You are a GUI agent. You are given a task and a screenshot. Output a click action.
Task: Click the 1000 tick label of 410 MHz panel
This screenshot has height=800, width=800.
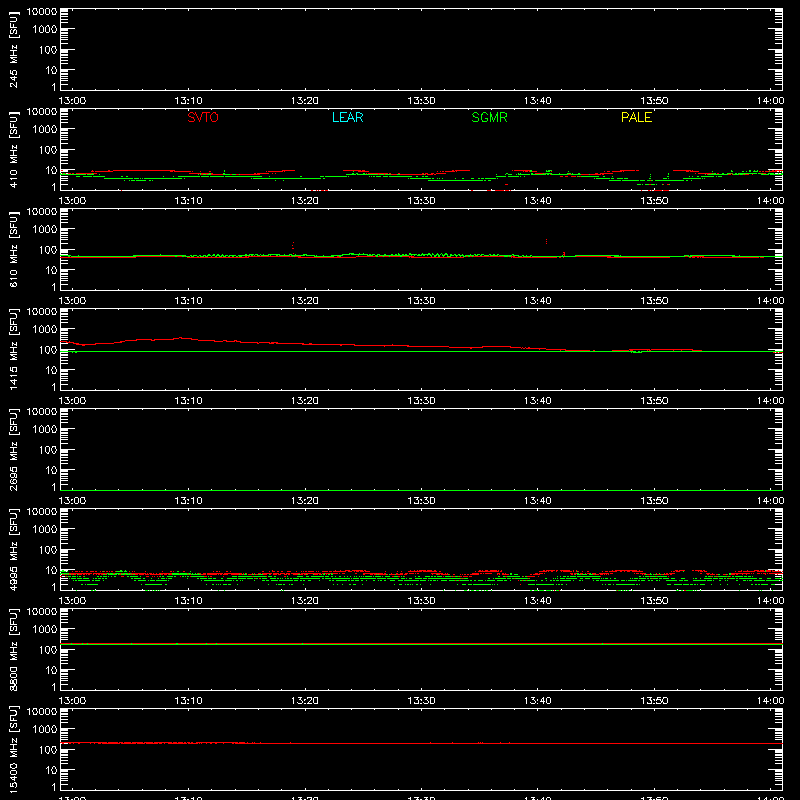[x=45, y=130]
